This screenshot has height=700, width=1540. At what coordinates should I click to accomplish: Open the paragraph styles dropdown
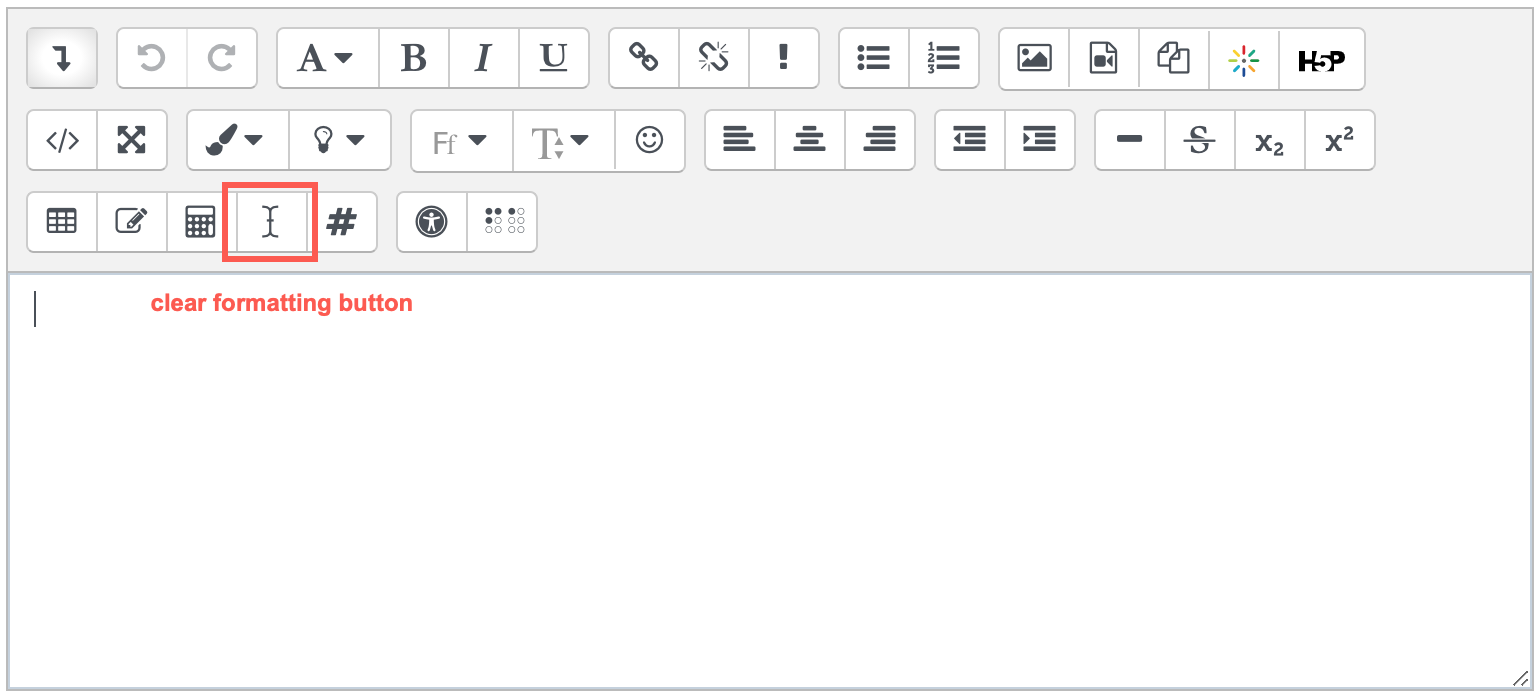328,59
